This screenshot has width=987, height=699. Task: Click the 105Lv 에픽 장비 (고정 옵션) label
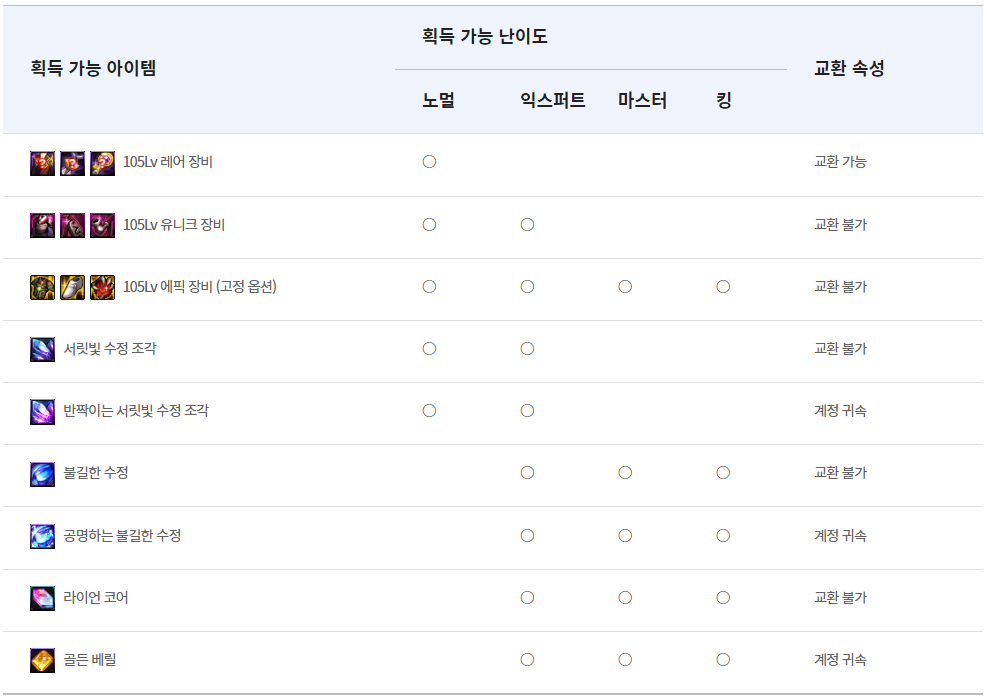200,287
